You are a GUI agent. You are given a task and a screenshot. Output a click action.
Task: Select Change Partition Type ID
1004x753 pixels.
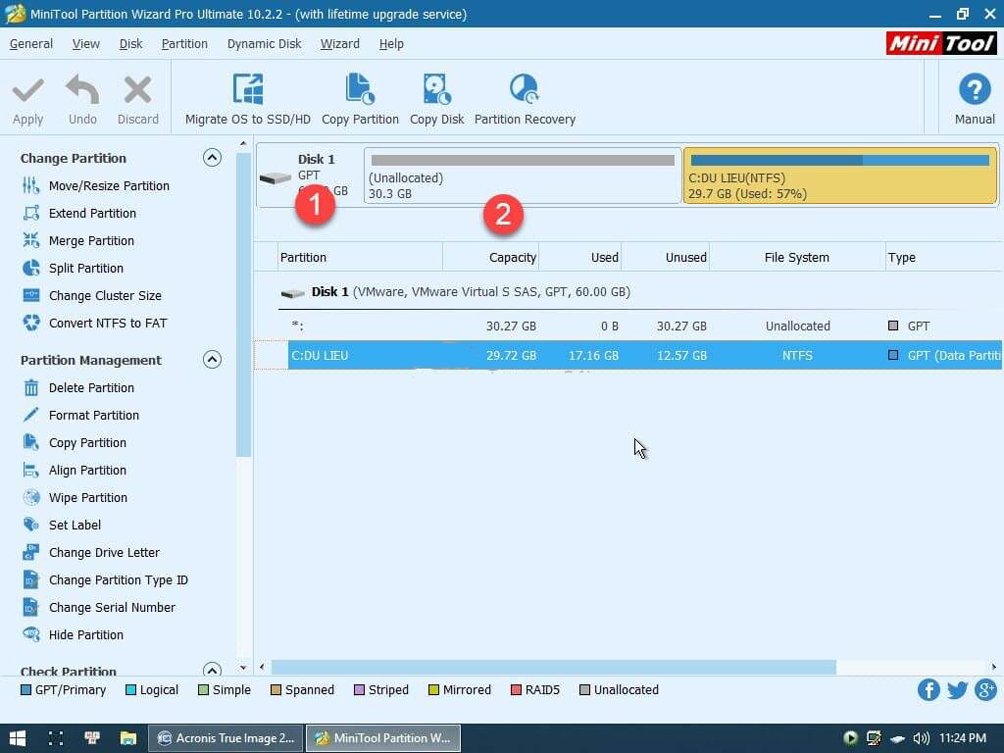point(118,581)
